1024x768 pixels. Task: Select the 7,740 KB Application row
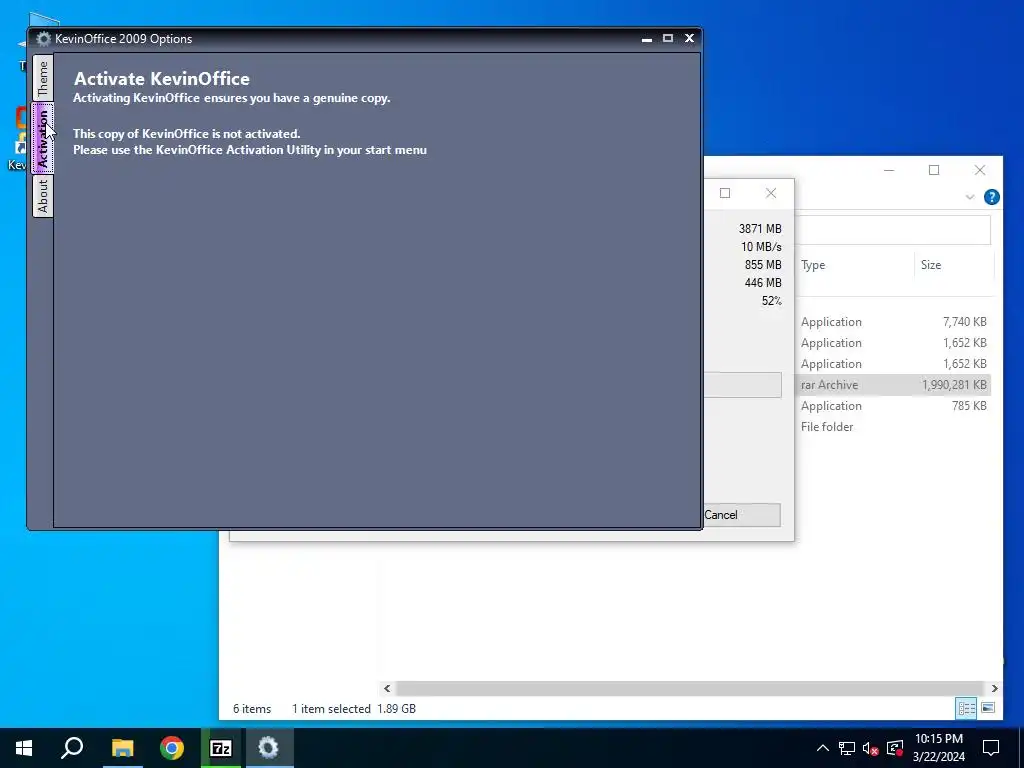pyautogui.click(x=893, y=322)
